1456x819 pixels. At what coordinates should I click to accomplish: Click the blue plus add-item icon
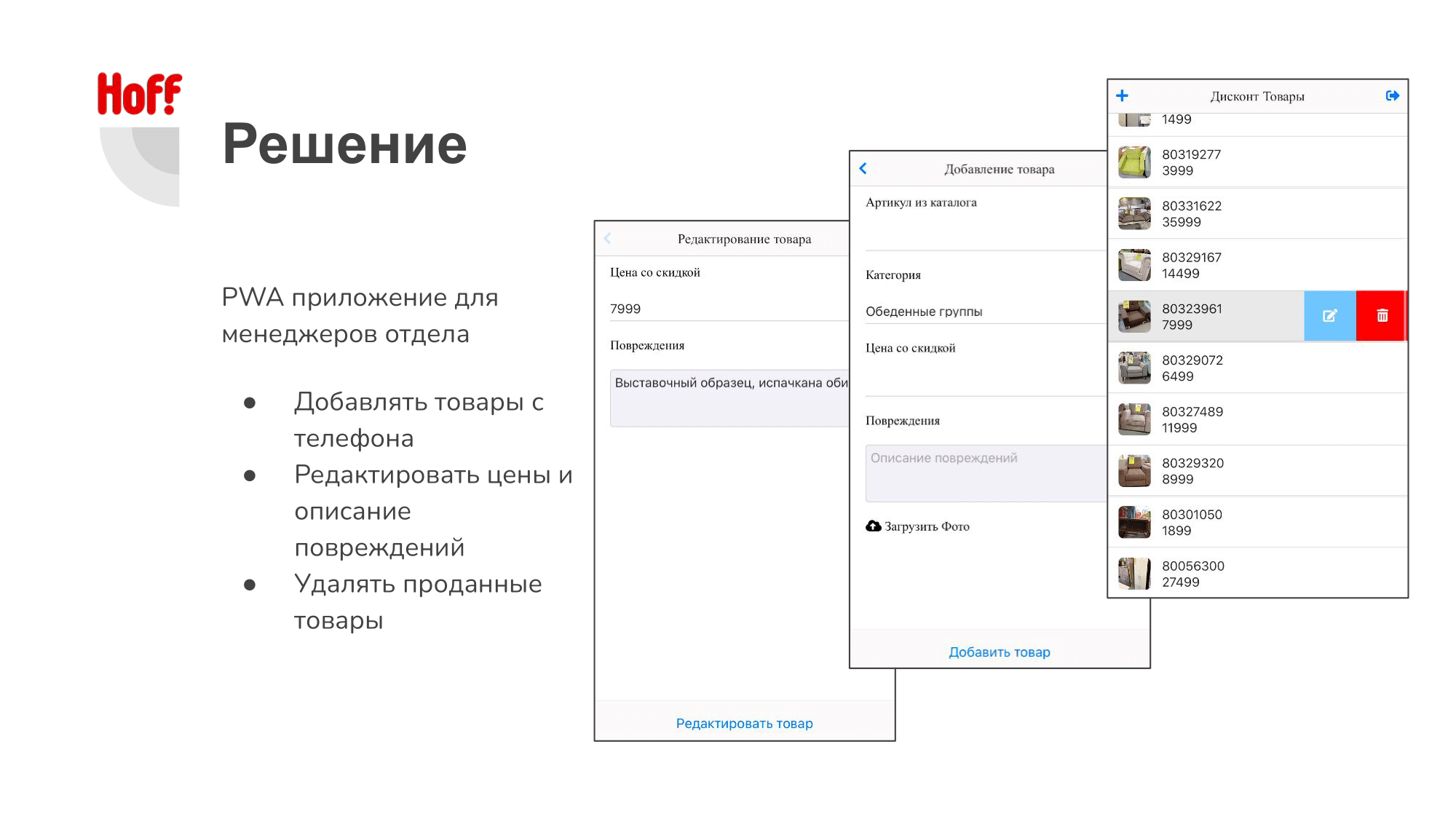[1122, 96]
